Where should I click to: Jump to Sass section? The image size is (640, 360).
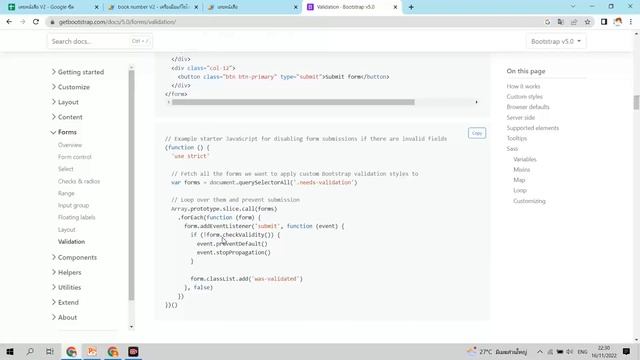(512, 149)
